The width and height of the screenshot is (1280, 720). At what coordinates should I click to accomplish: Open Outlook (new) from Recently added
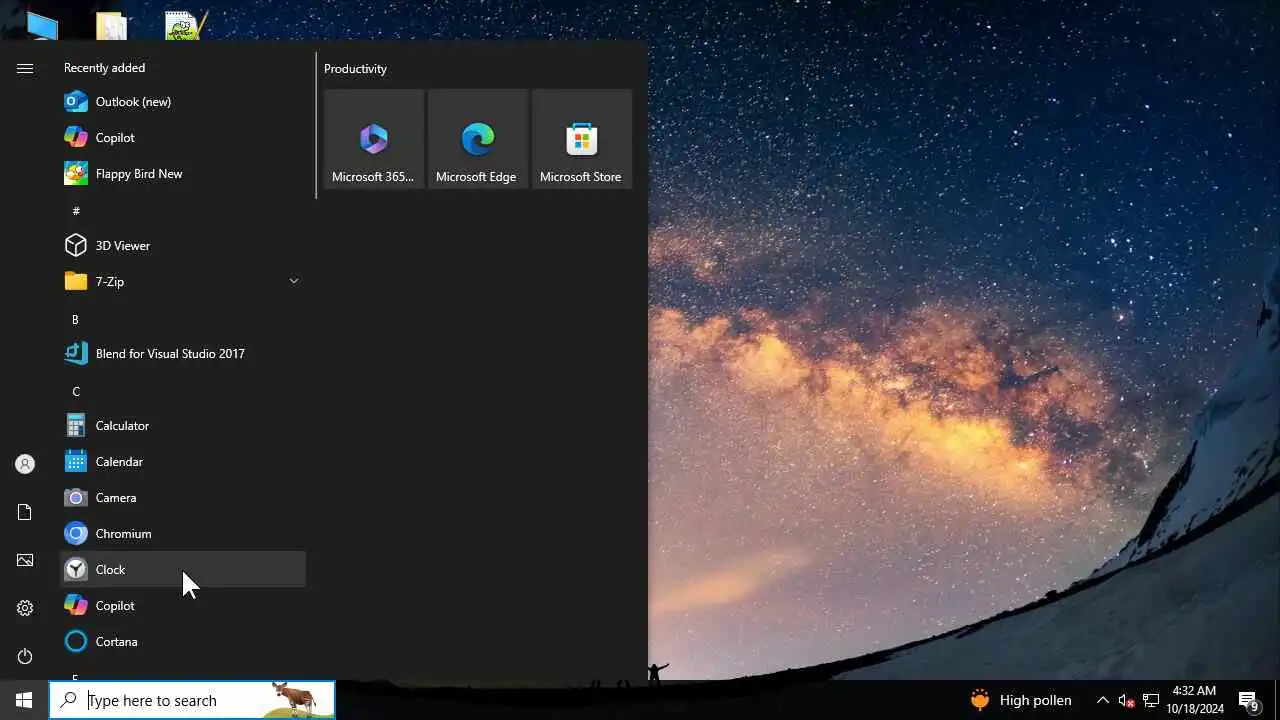tap(183, 102)
